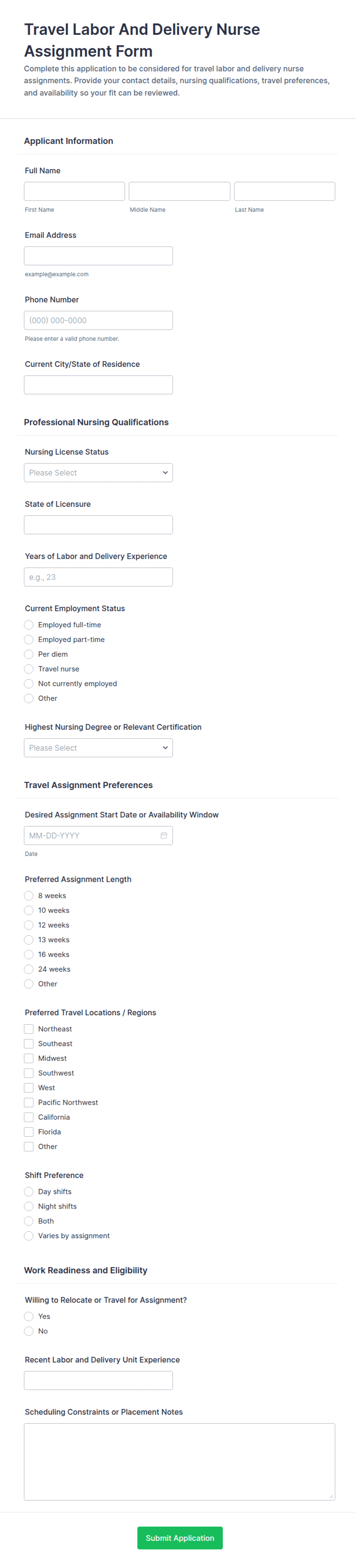This screenshot has height=1568, width=356.
Task: Click the First Name input box
Action: 74,191
